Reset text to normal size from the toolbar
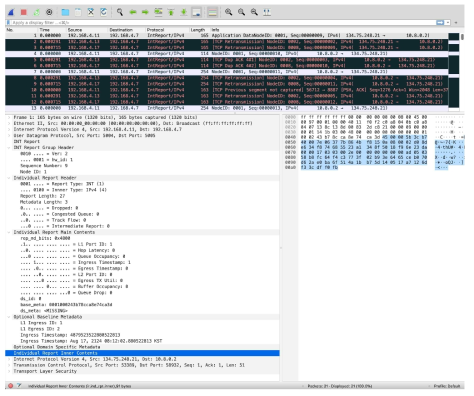The height and width of the screenshot is (396, 474). tap(254, 12)
